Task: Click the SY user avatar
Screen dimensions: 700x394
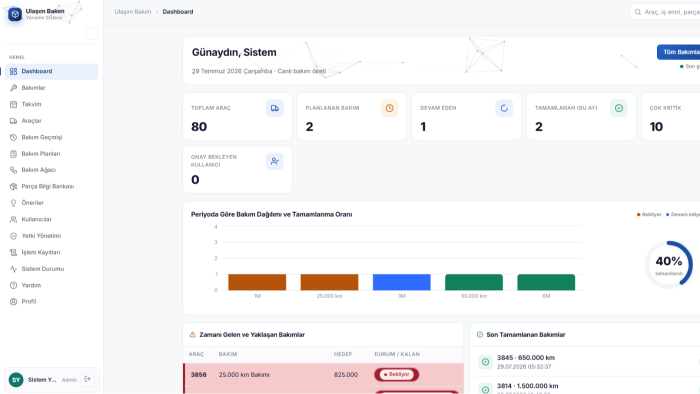Action: coord(16,380)
